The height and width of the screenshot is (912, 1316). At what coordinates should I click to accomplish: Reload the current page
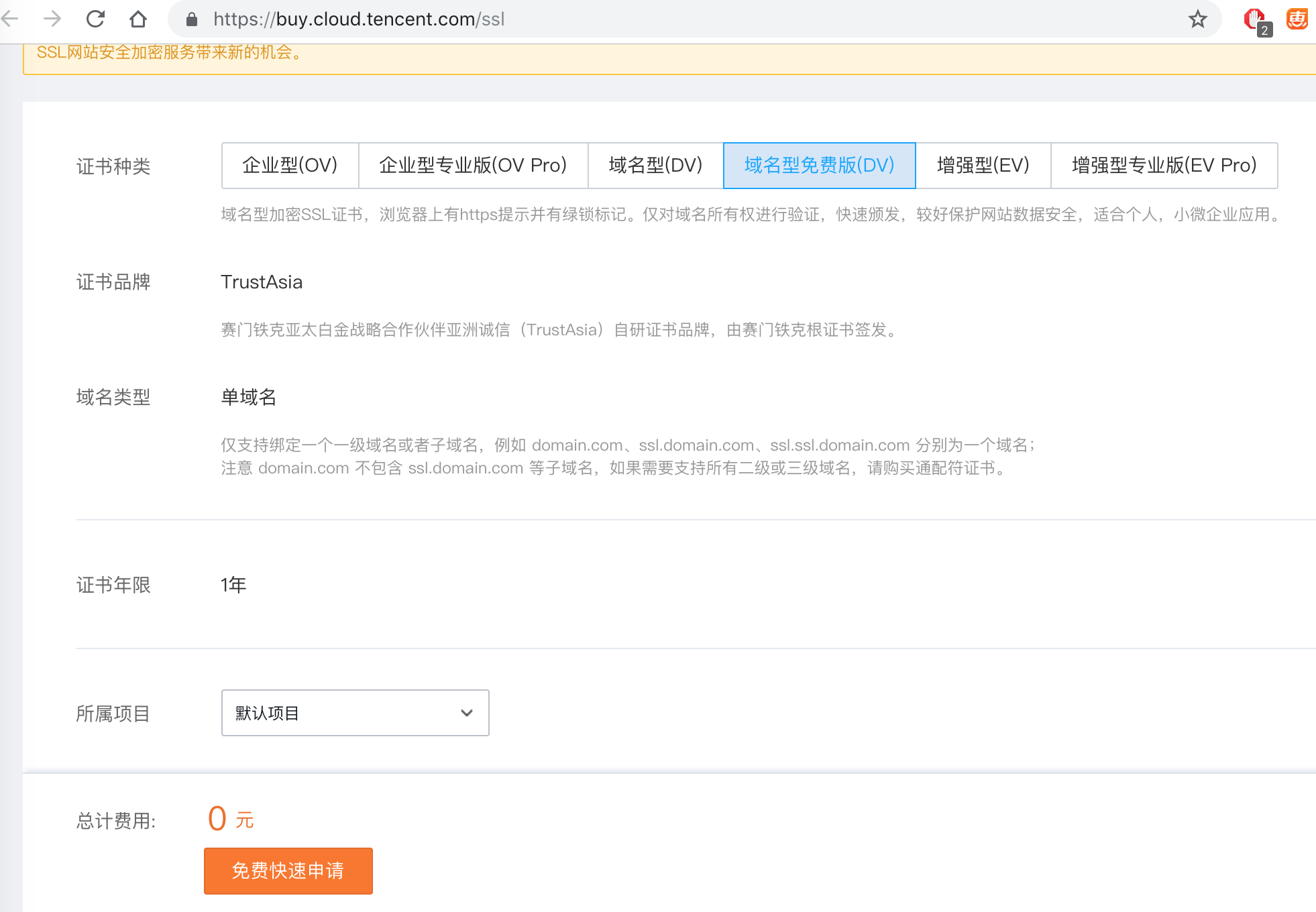coord(96,19)
